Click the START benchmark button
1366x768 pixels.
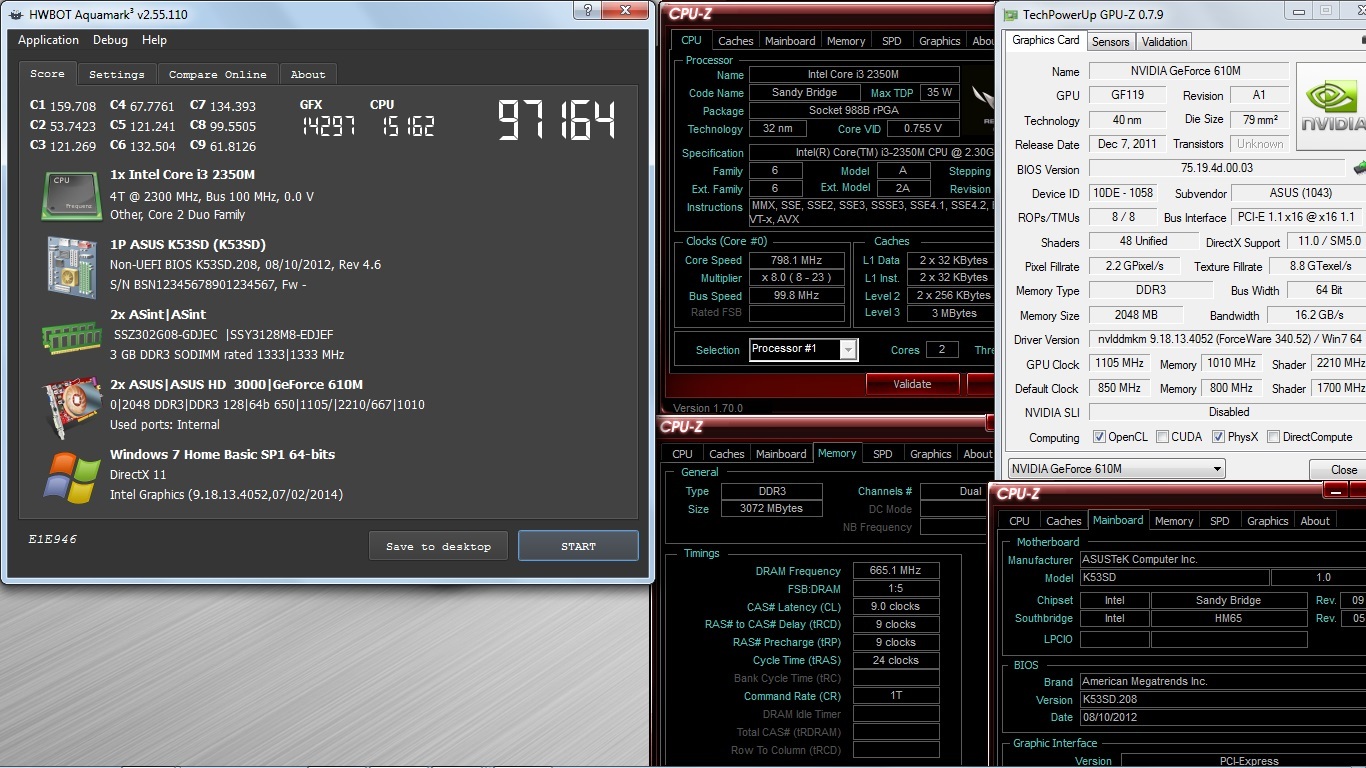pyautogui.click(x=578, y=546)
